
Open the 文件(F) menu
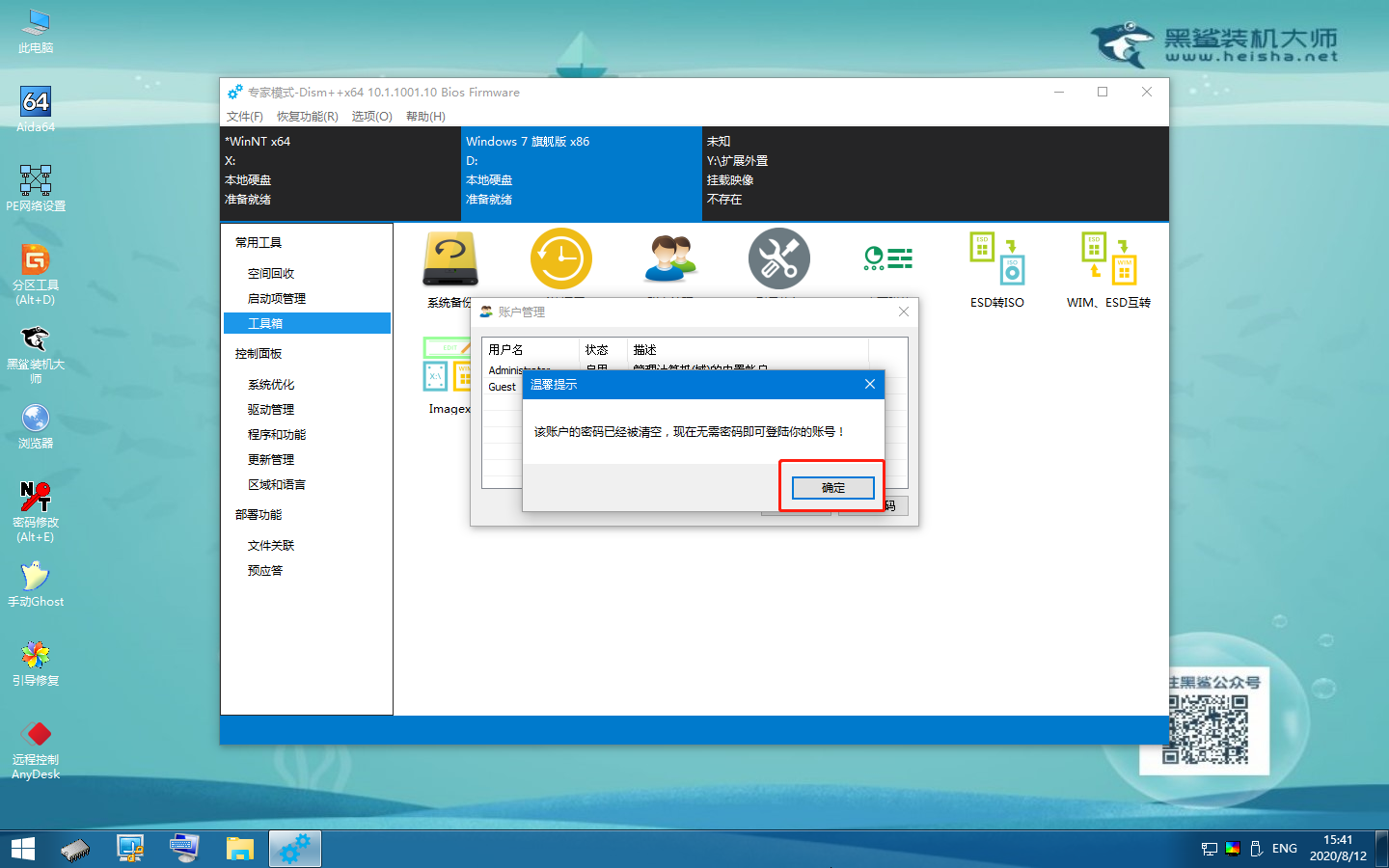click(x=245, y=116)
